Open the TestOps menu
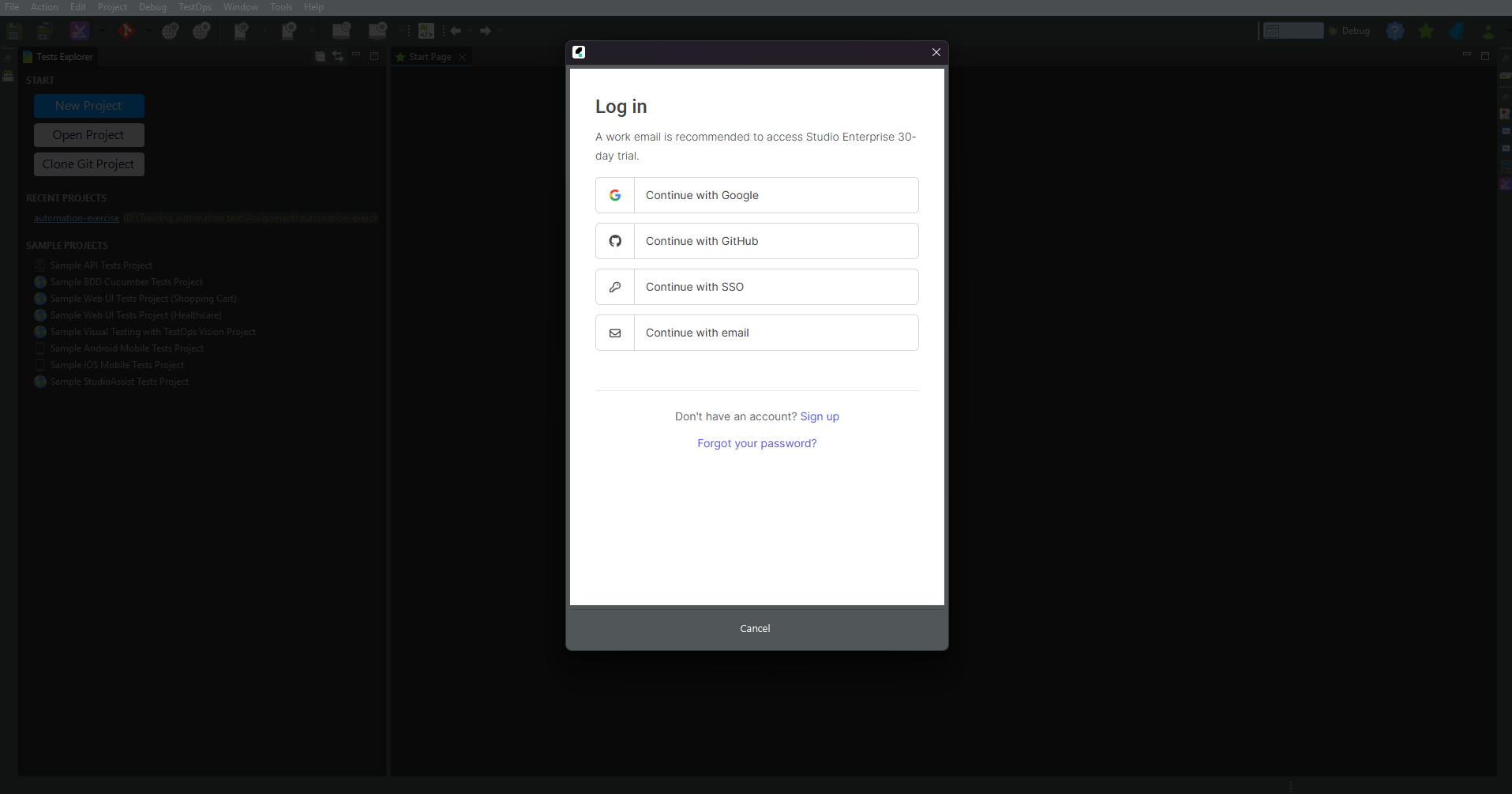This screenshot has height=794, width=1512. tap(194, 7)
